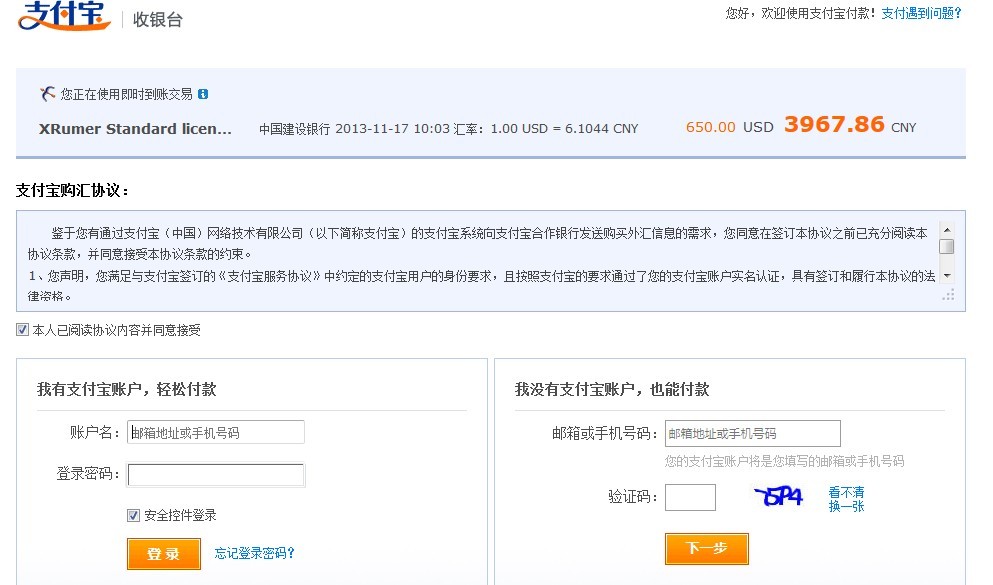Screen dimensions: 993x585
Task: Click the captcha image 5P4
Action: pyautogui.click(x=779, y=496)
